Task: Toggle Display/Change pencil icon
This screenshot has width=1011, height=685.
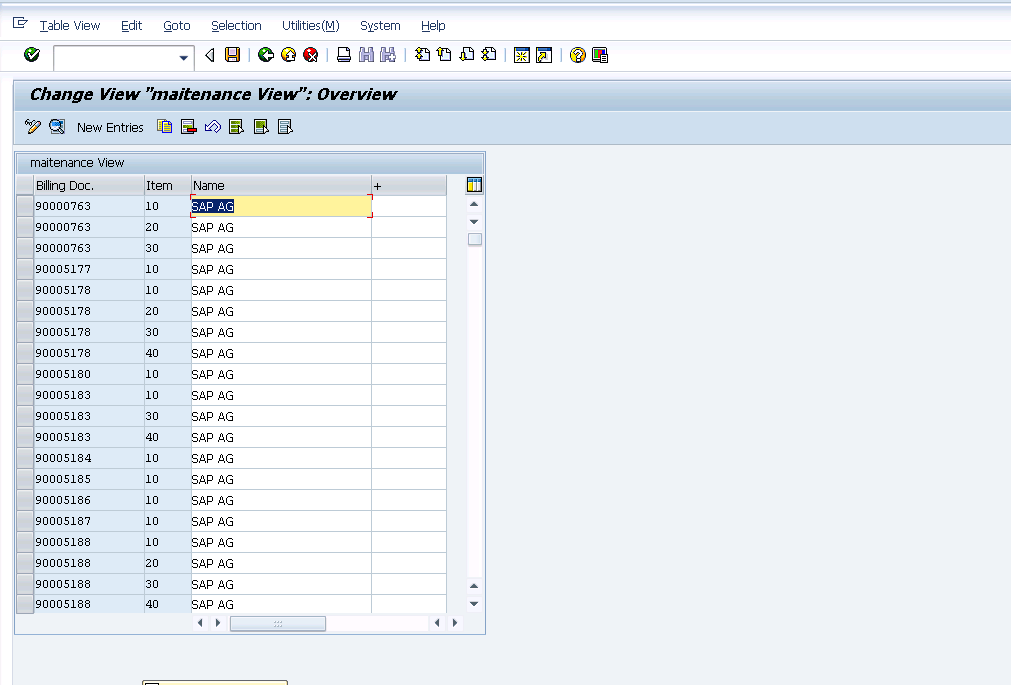Action: 33,126
